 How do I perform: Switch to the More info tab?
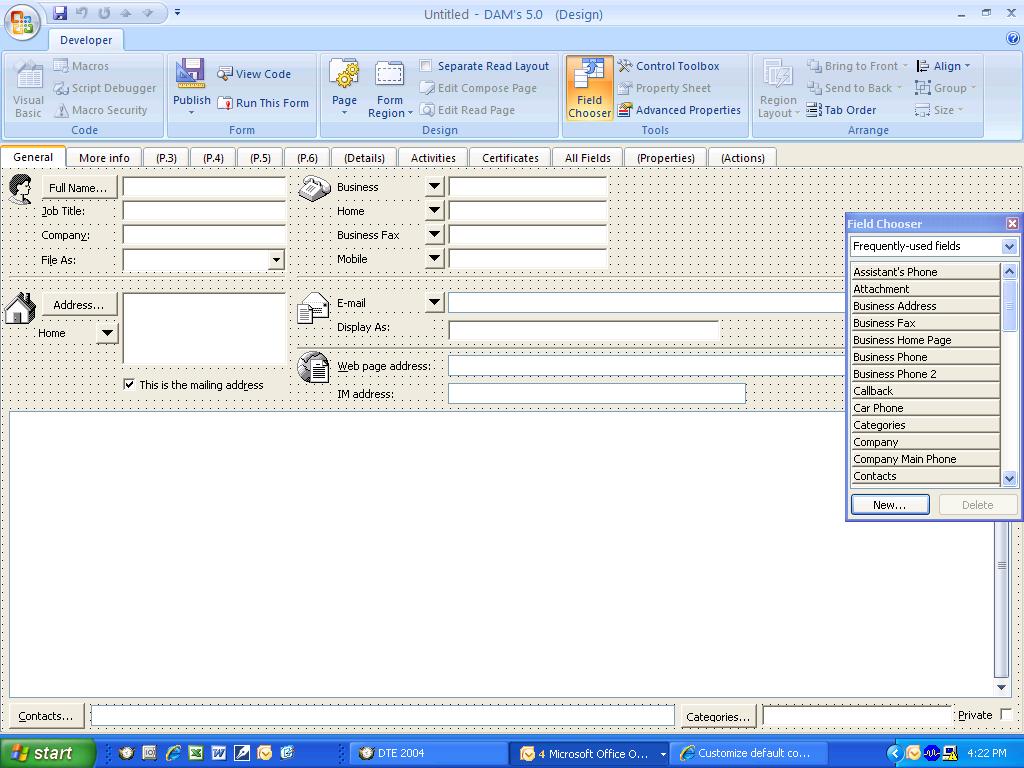click(x=104, y=158)
